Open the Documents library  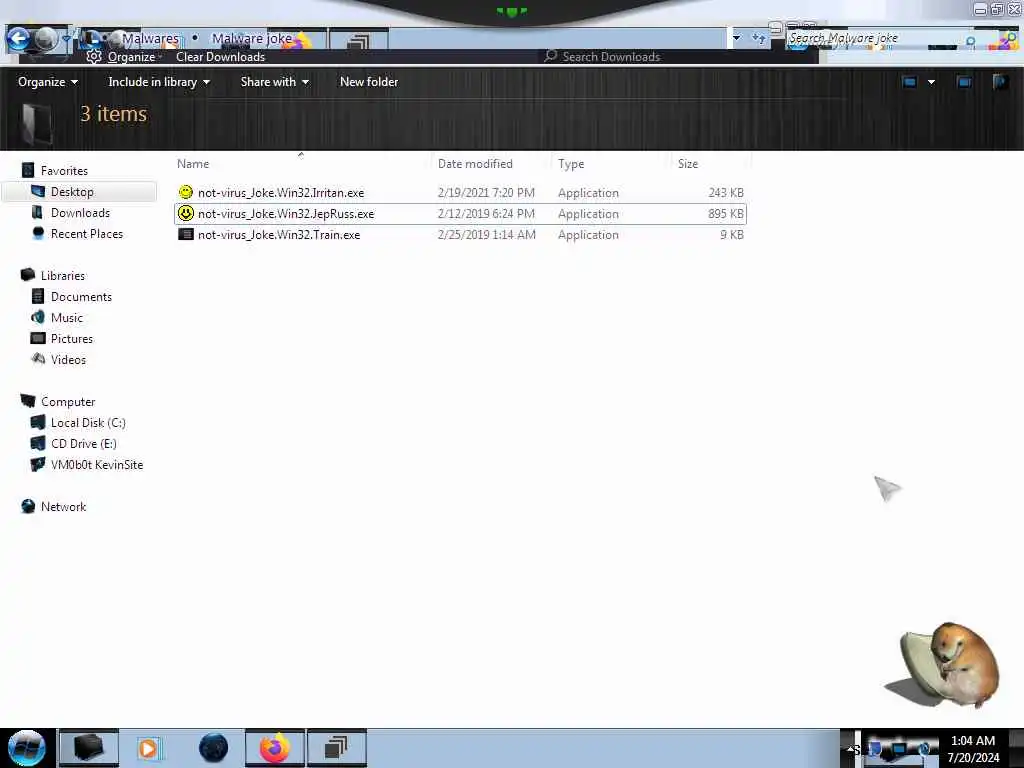pyautogui.click(x=81, y=296)
